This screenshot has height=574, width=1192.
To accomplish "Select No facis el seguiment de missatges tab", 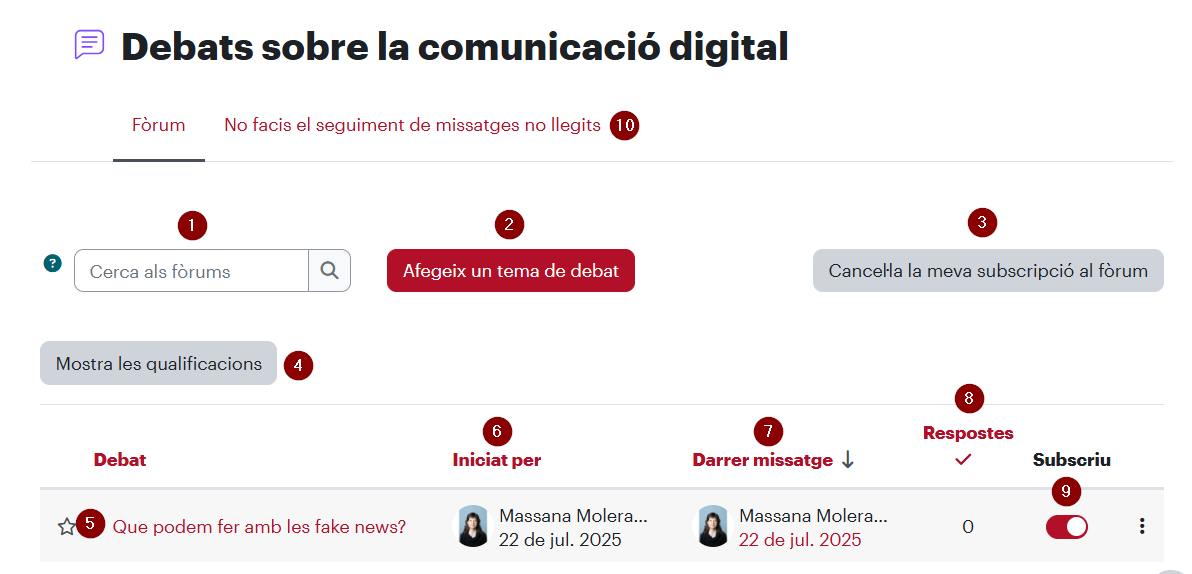I will pos(412,125).
